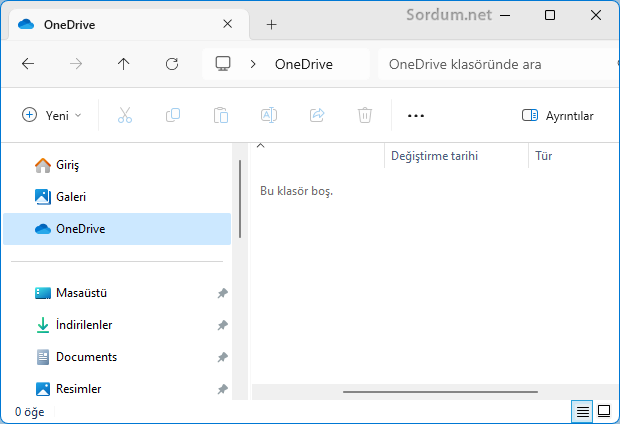Click the Cut scissors icon
The image size is (620, 424).
point(125,115)
